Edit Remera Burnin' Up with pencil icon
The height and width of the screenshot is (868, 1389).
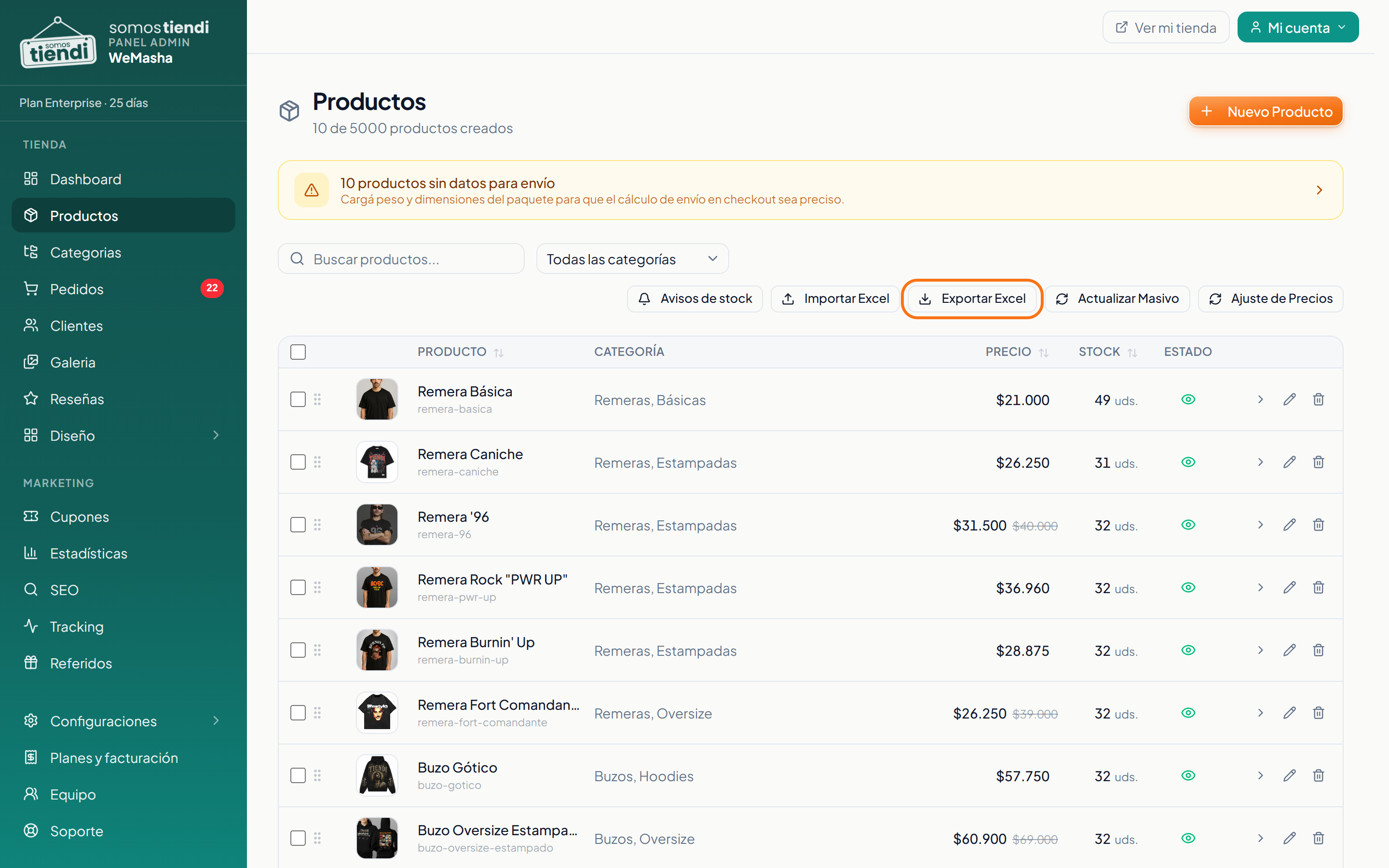(x=1289, y=650)
